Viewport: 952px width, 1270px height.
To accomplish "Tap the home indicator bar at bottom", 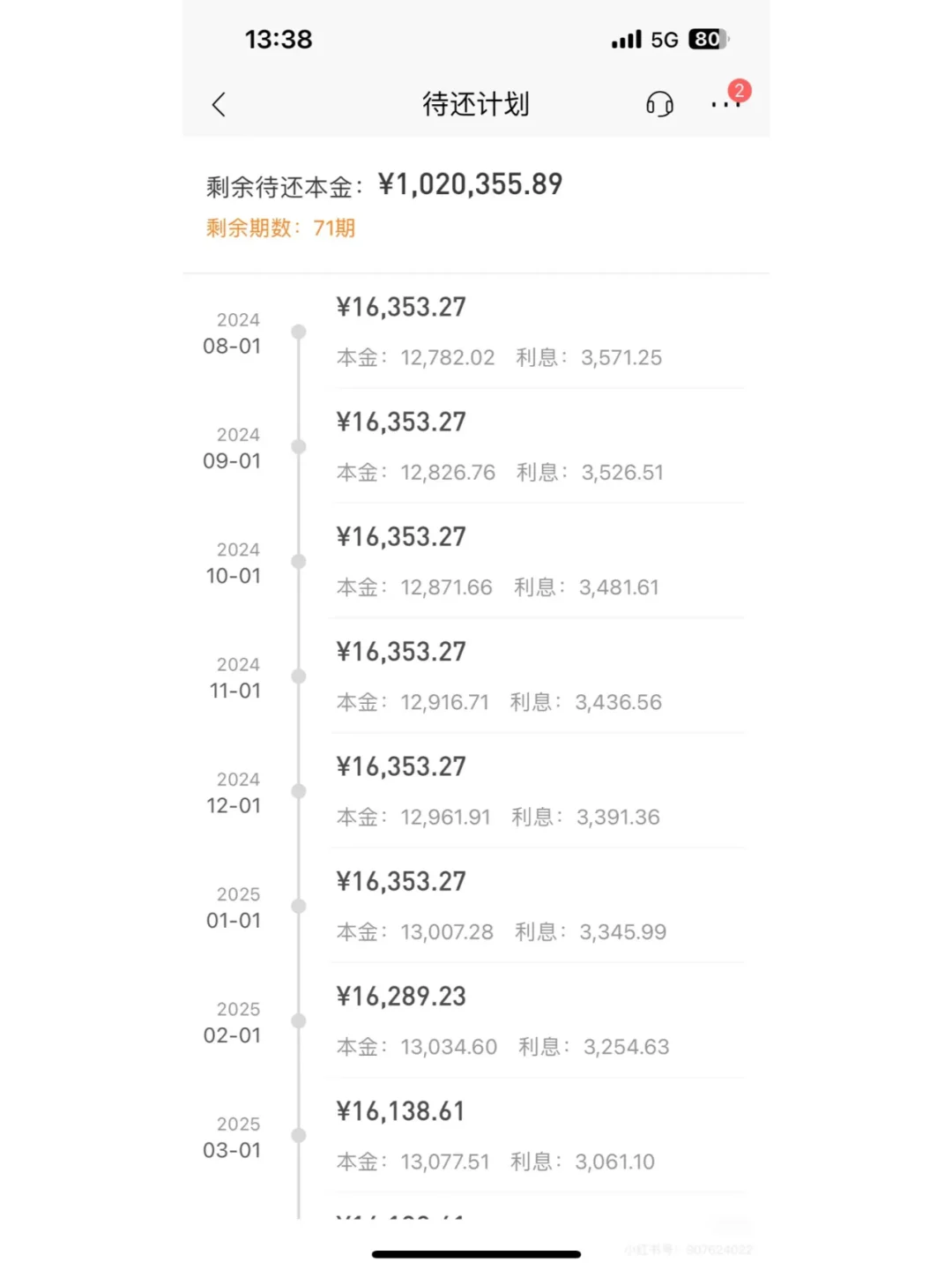I will 476,1254.
